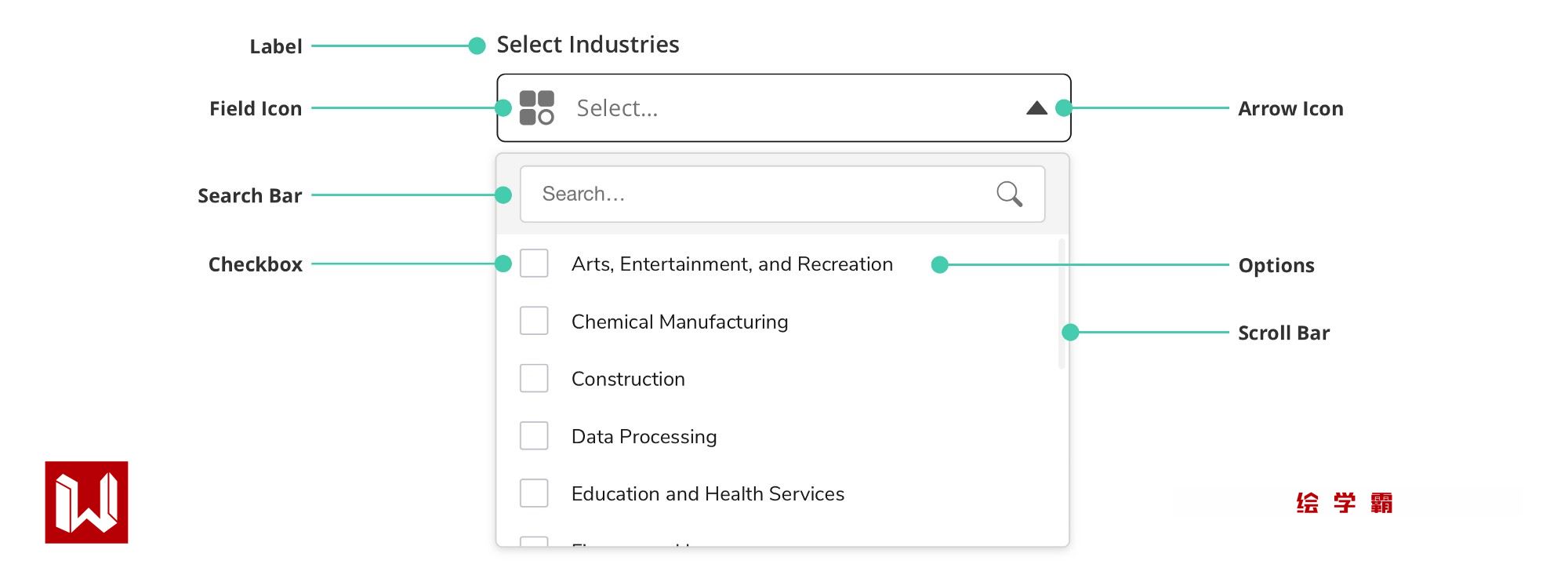The image size is (1568, 575).
Task: Choose the Data Processing option label
Action: click(644, 436)
